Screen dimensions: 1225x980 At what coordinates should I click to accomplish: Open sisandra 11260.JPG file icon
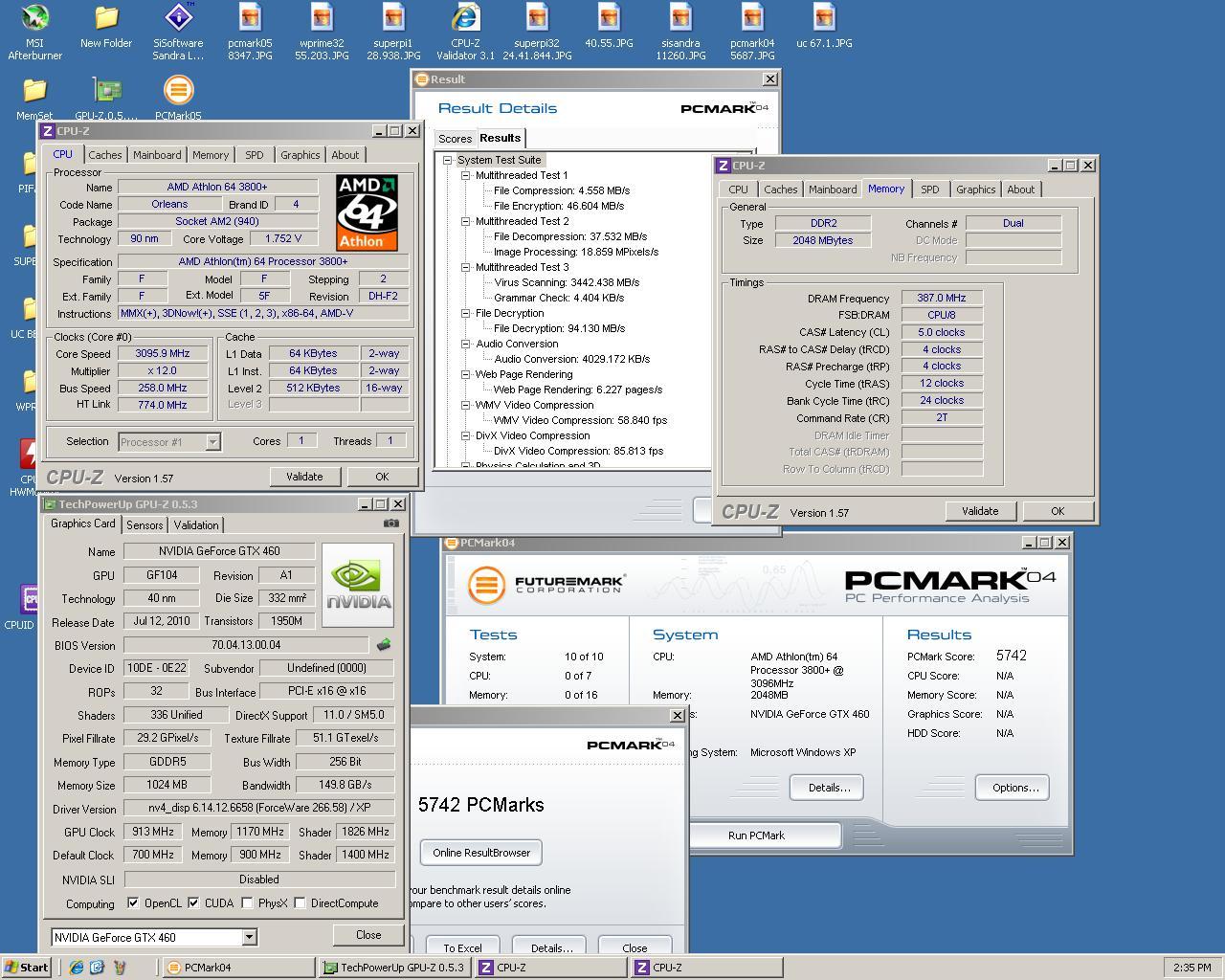pos(680,32)
